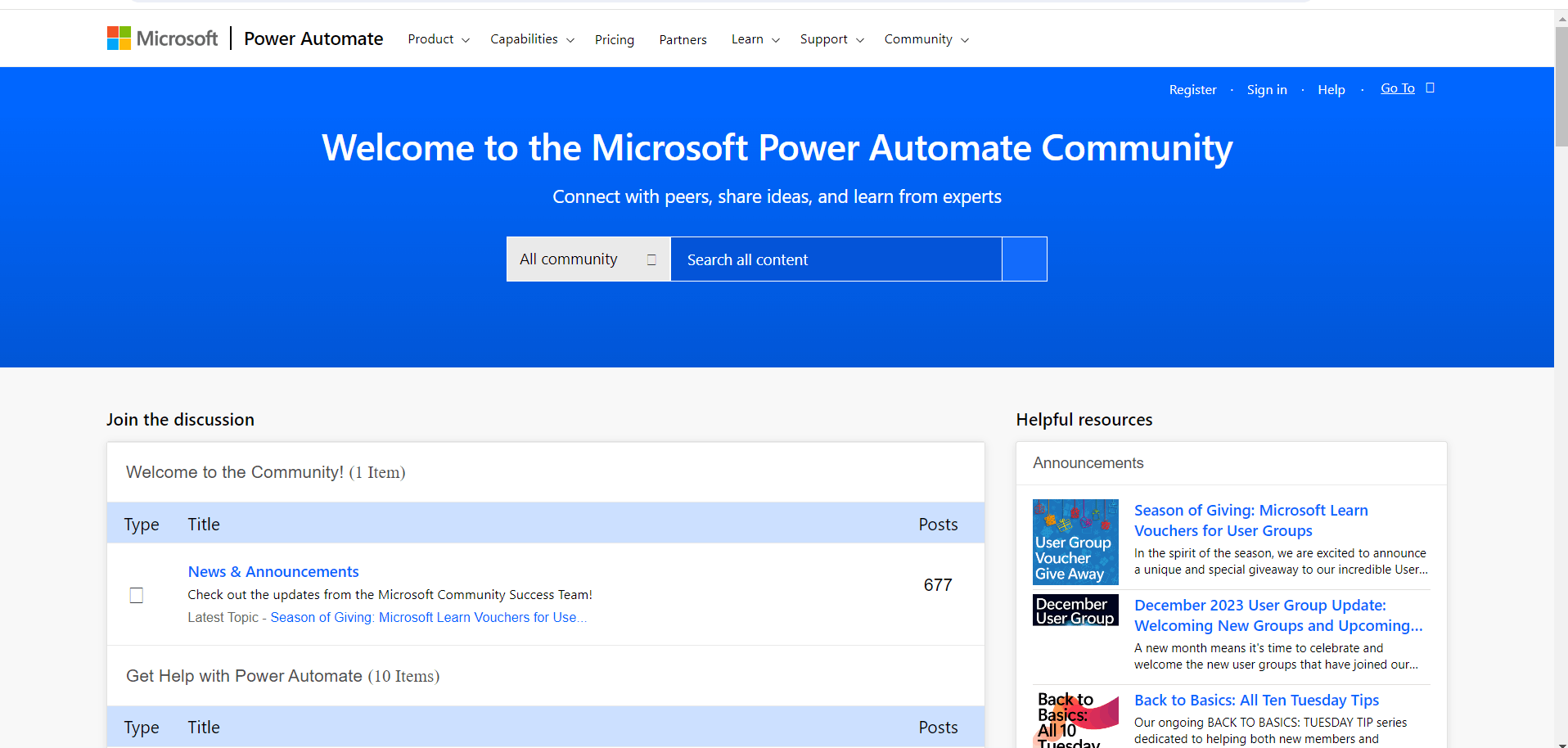Click the 'In the spirit of the season' summary
The height and width of the screenshot is (748, 1568).
point(1281,561)
